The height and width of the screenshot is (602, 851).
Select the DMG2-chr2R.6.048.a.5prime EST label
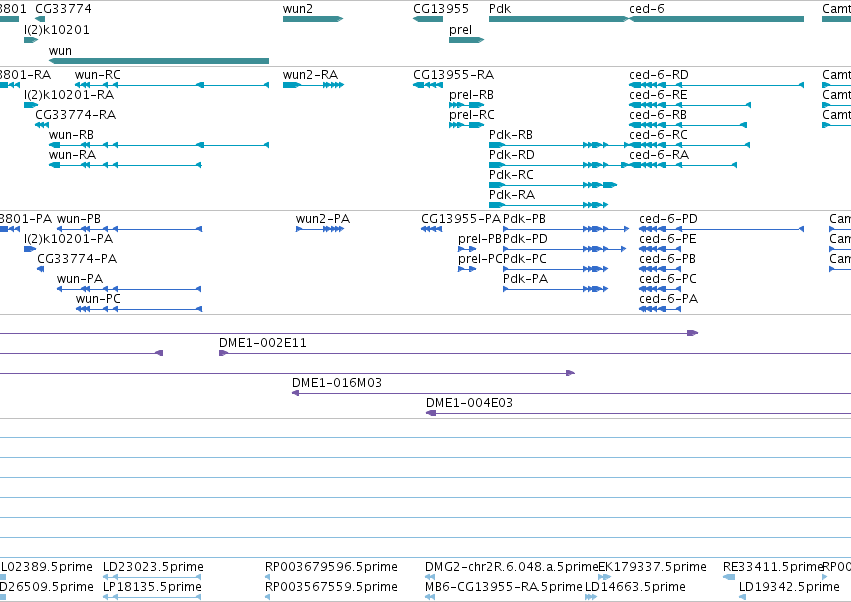(511, 567)
